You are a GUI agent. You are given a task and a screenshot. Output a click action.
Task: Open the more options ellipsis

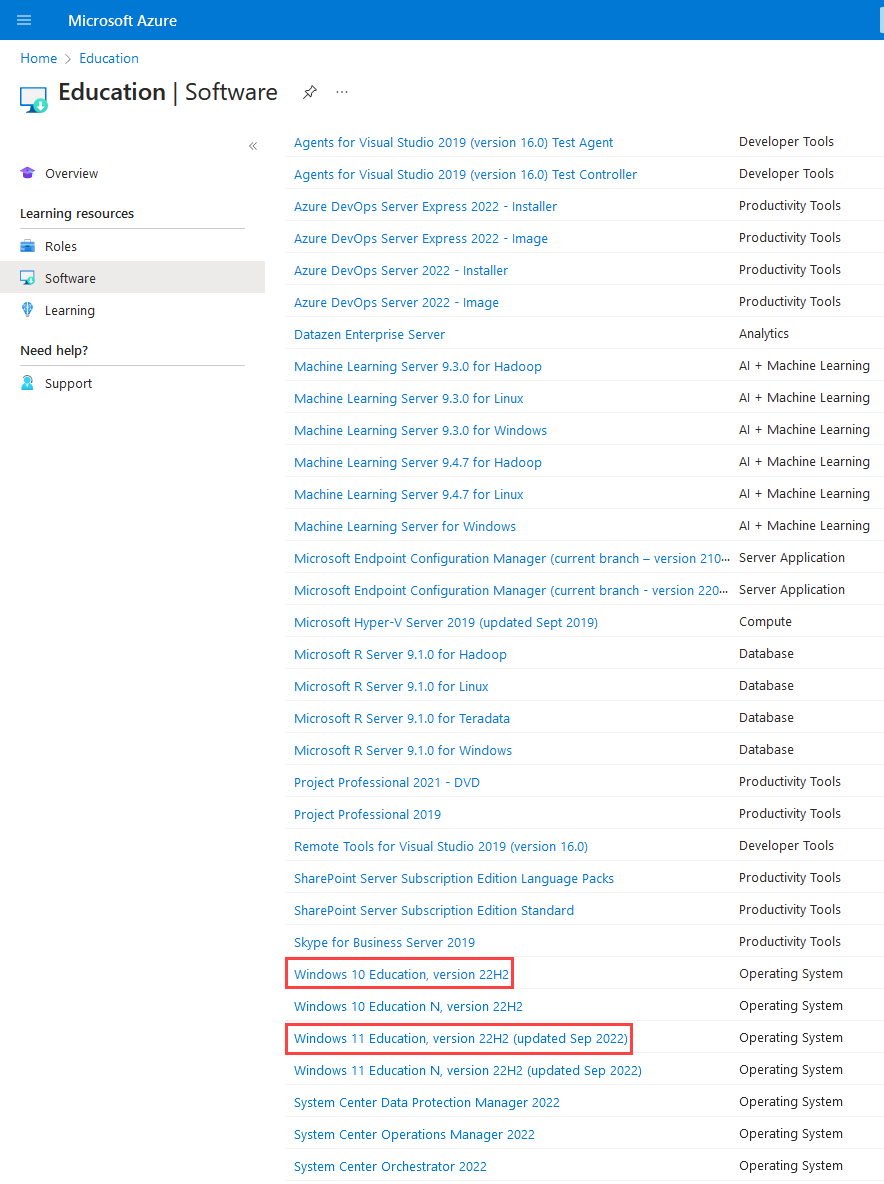click(x=342, y=92)
